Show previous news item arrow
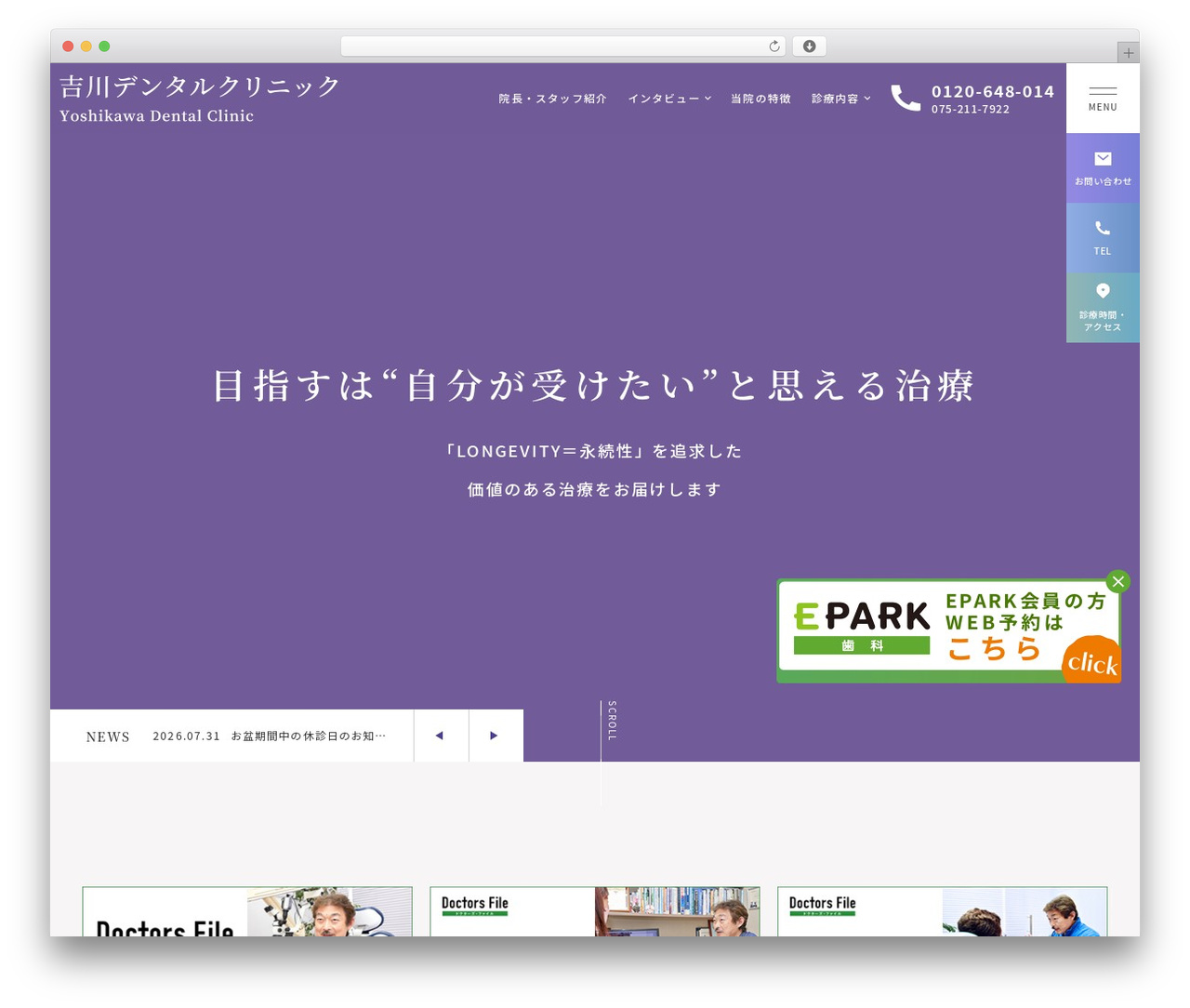The image size is (1190, 1008). click(441, 736)
